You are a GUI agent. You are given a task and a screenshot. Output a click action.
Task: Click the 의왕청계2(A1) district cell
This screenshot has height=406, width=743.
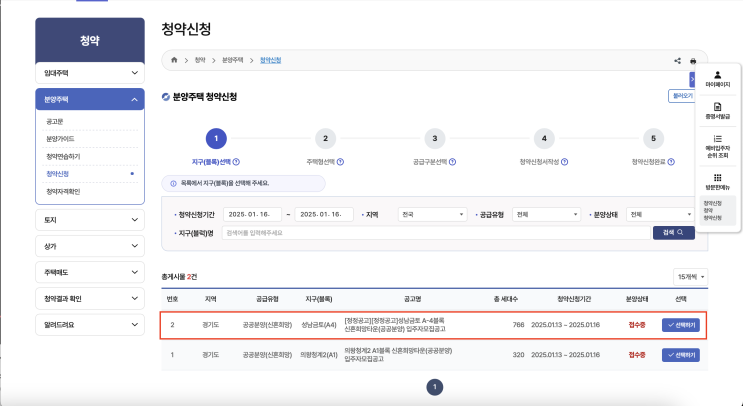point(319,355)
